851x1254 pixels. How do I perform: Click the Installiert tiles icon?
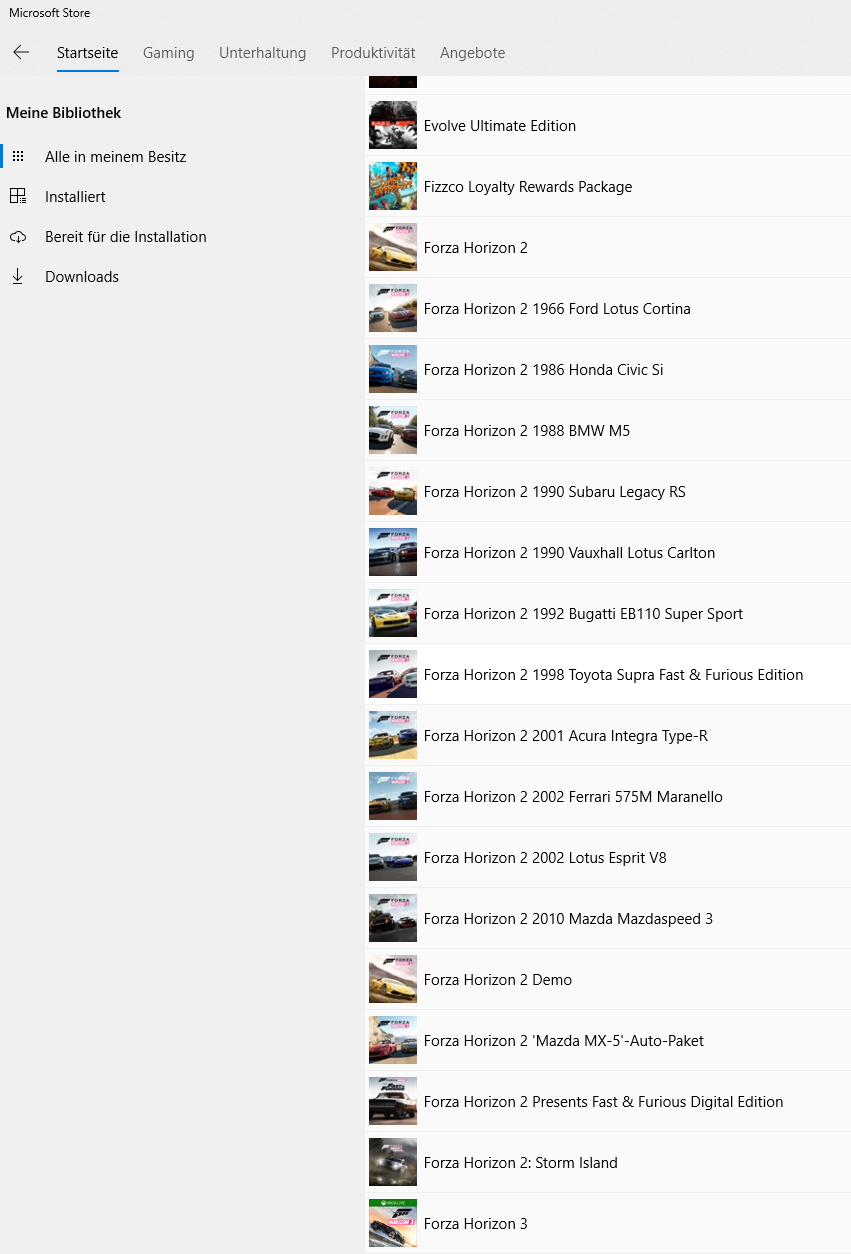coord(17,197)
